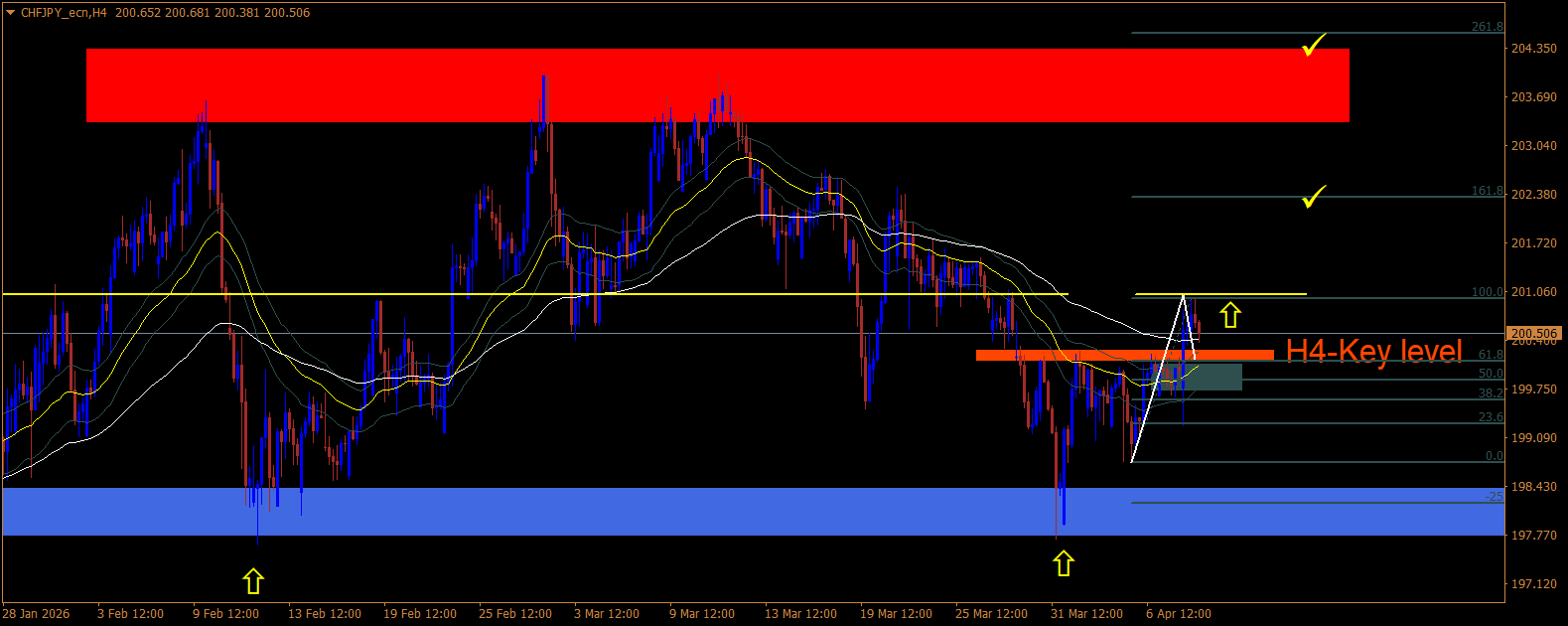Image resolution: width=1568 pixels, height=626 pixels.
Task: Click the 204.350 price scale label
Action: pyautogui.click(x=1534, y=48)
